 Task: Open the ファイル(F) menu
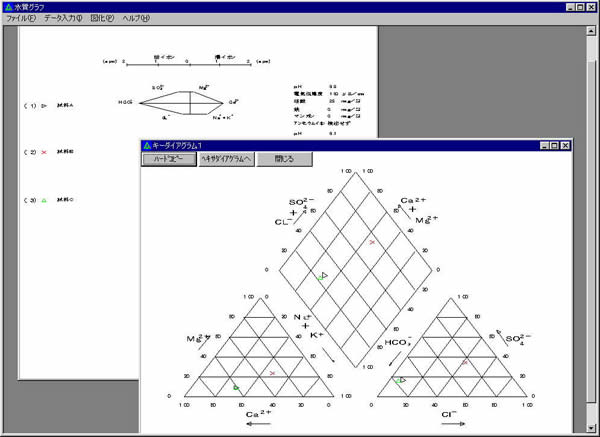coord(21,19)
